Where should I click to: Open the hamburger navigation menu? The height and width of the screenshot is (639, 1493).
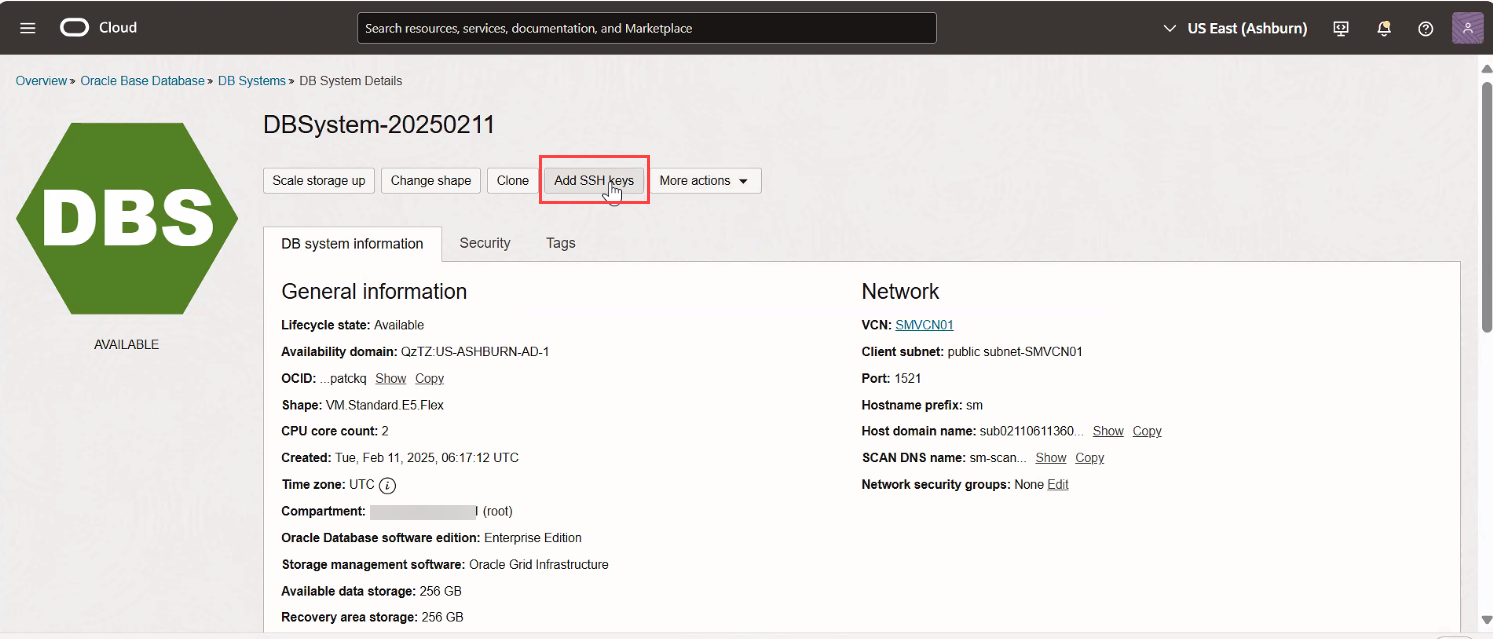pos(28,28)
